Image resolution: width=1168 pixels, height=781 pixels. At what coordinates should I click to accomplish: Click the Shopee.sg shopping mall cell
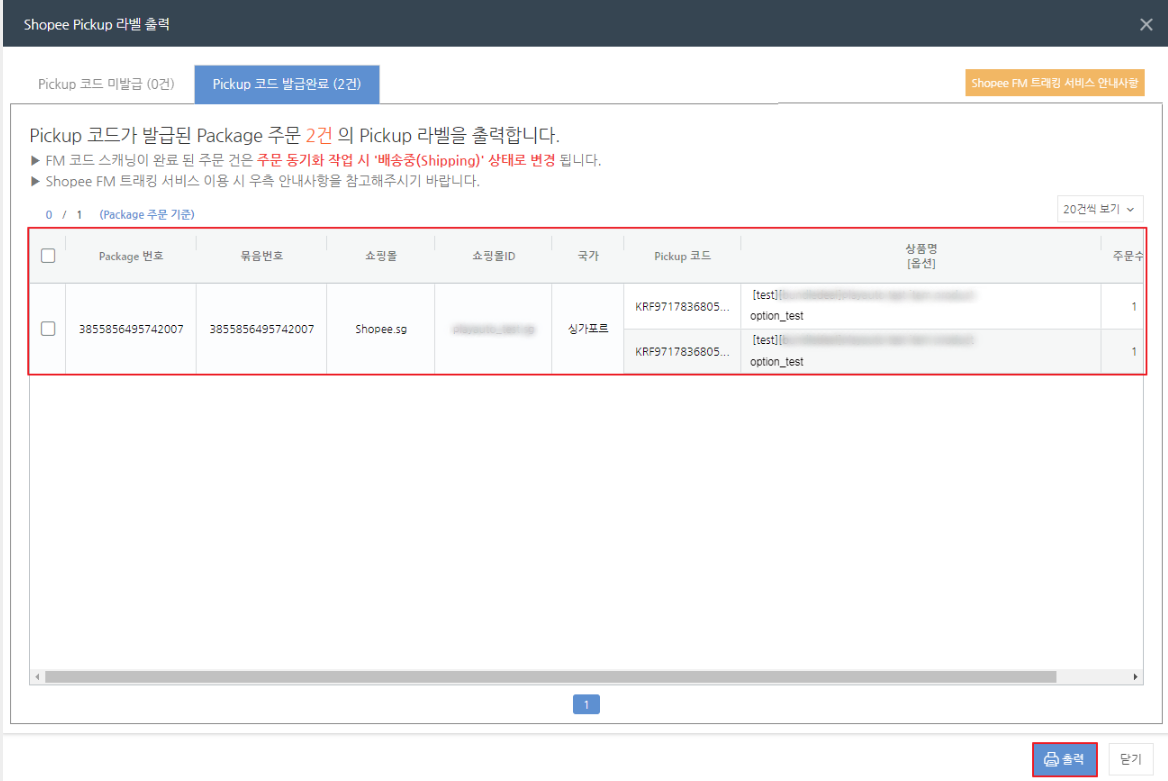point(380,329)
